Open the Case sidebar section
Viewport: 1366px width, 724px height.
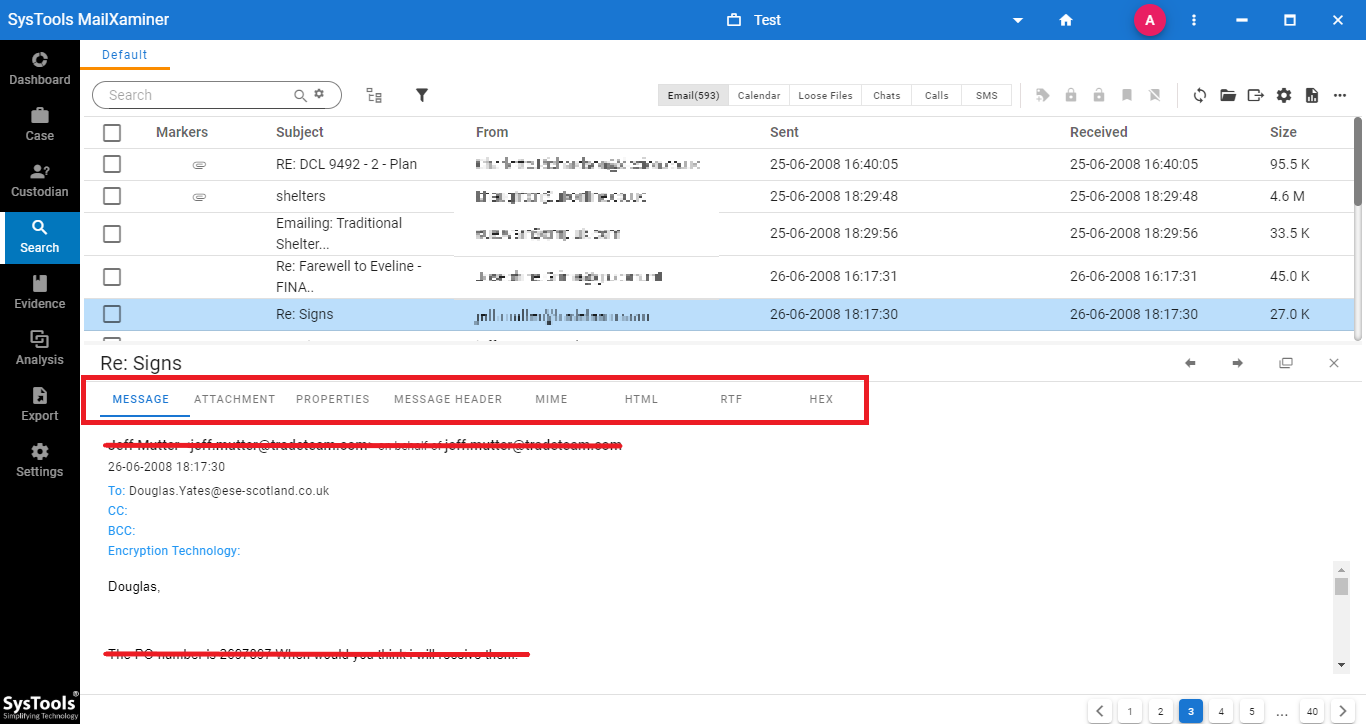click(40, 124)
